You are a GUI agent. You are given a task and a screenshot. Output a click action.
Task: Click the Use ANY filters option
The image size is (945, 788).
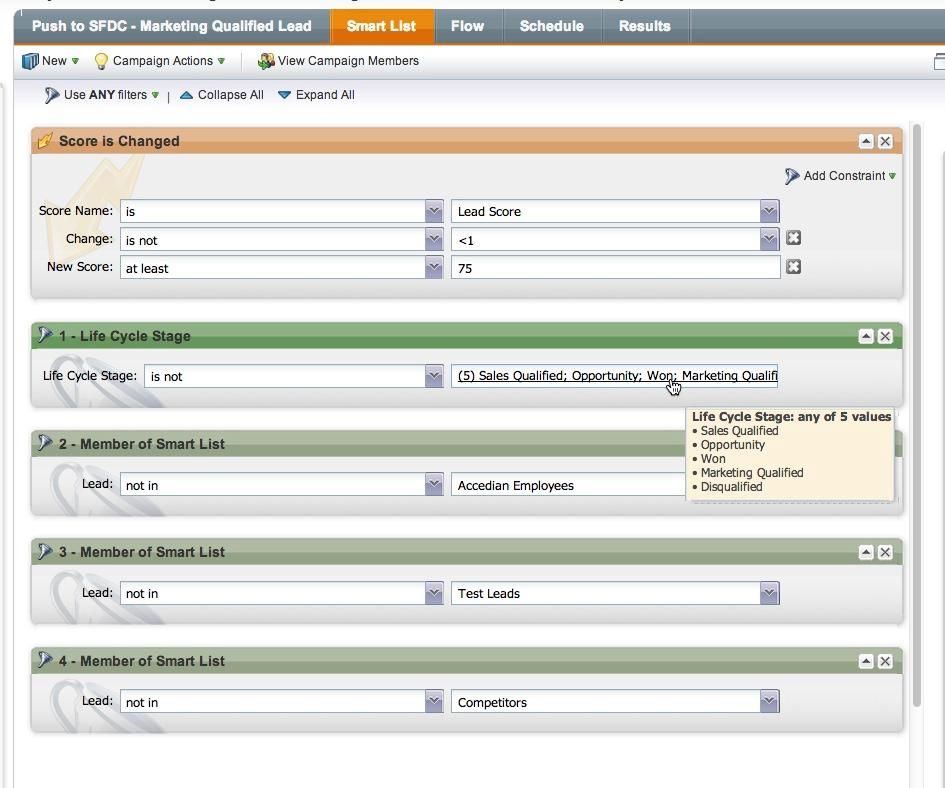tap(102, 95)
